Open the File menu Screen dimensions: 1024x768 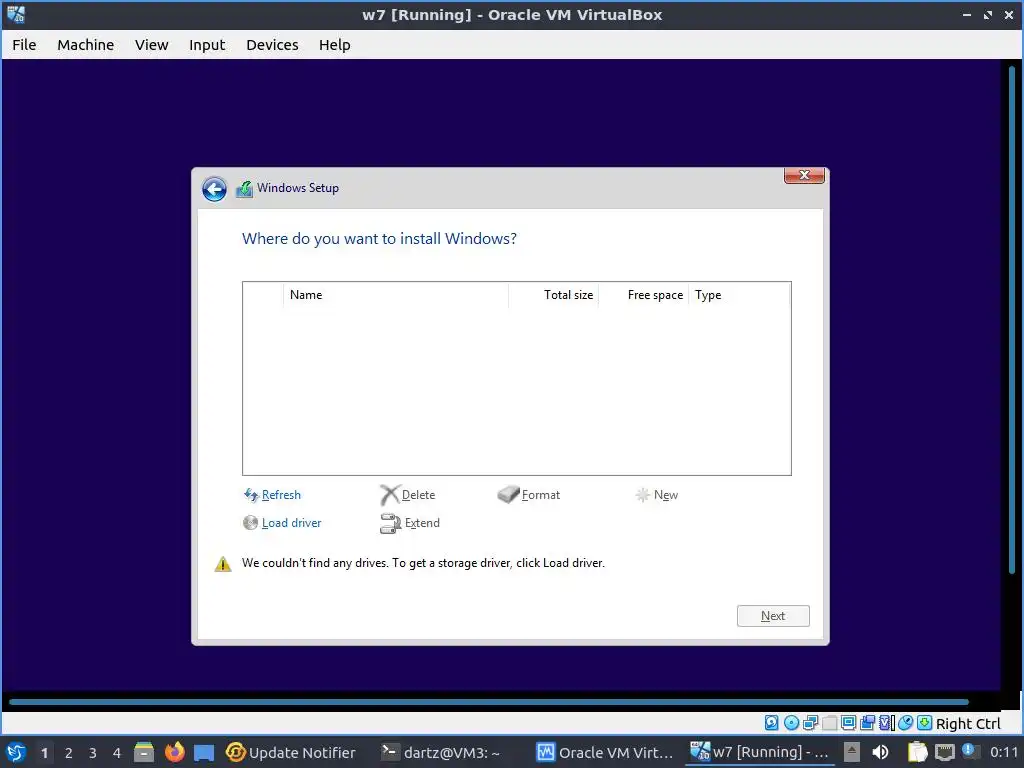click(24, 45)
